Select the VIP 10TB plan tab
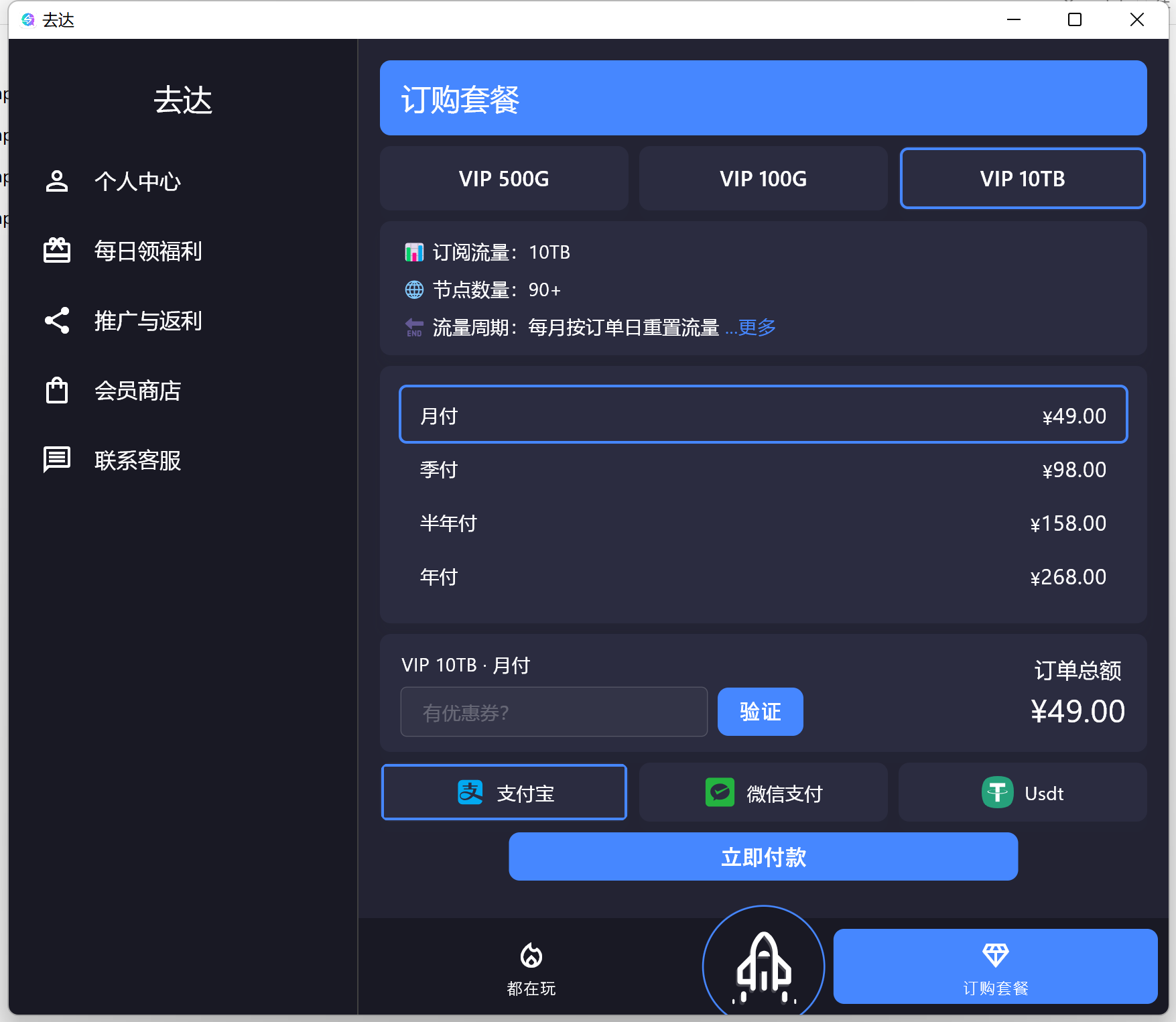 [x=1023, y=178]
